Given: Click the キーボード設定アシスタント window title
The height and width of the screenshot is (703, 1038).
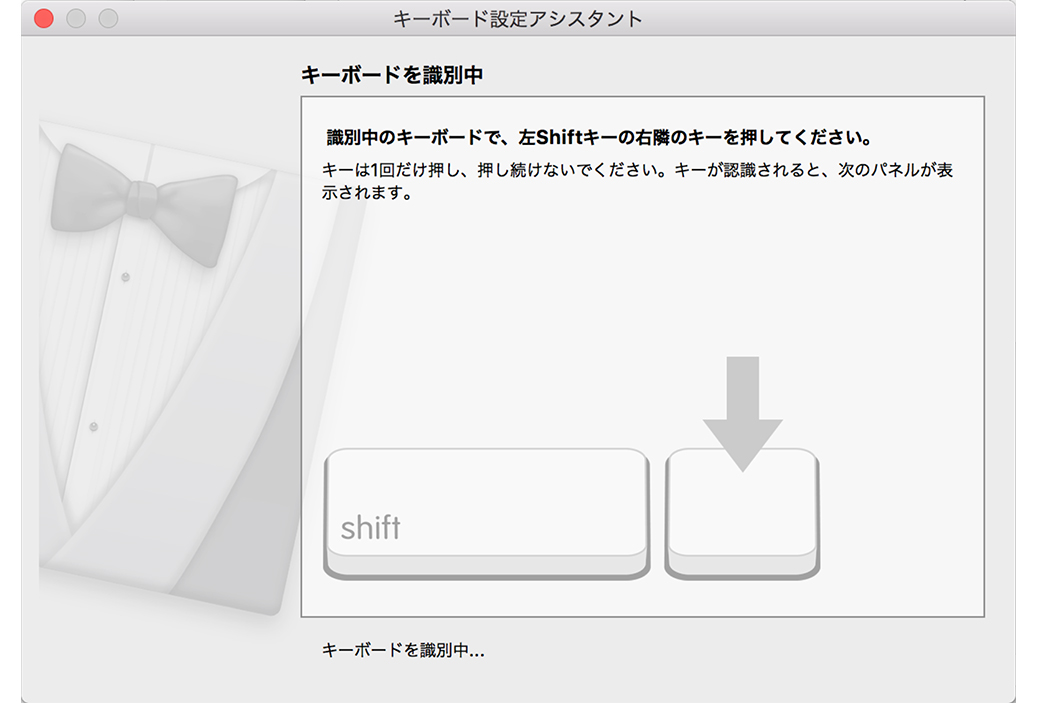Looking at the screenshot, I should (x=518, y=19).
